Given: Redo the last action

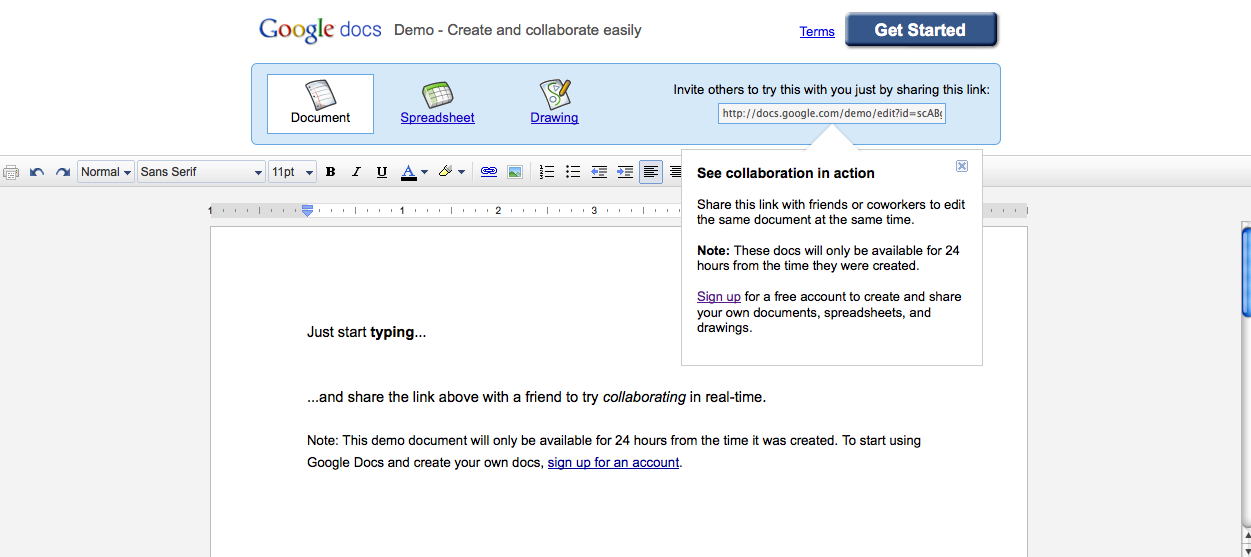Looking at the screenshot, I should [62, 172].
